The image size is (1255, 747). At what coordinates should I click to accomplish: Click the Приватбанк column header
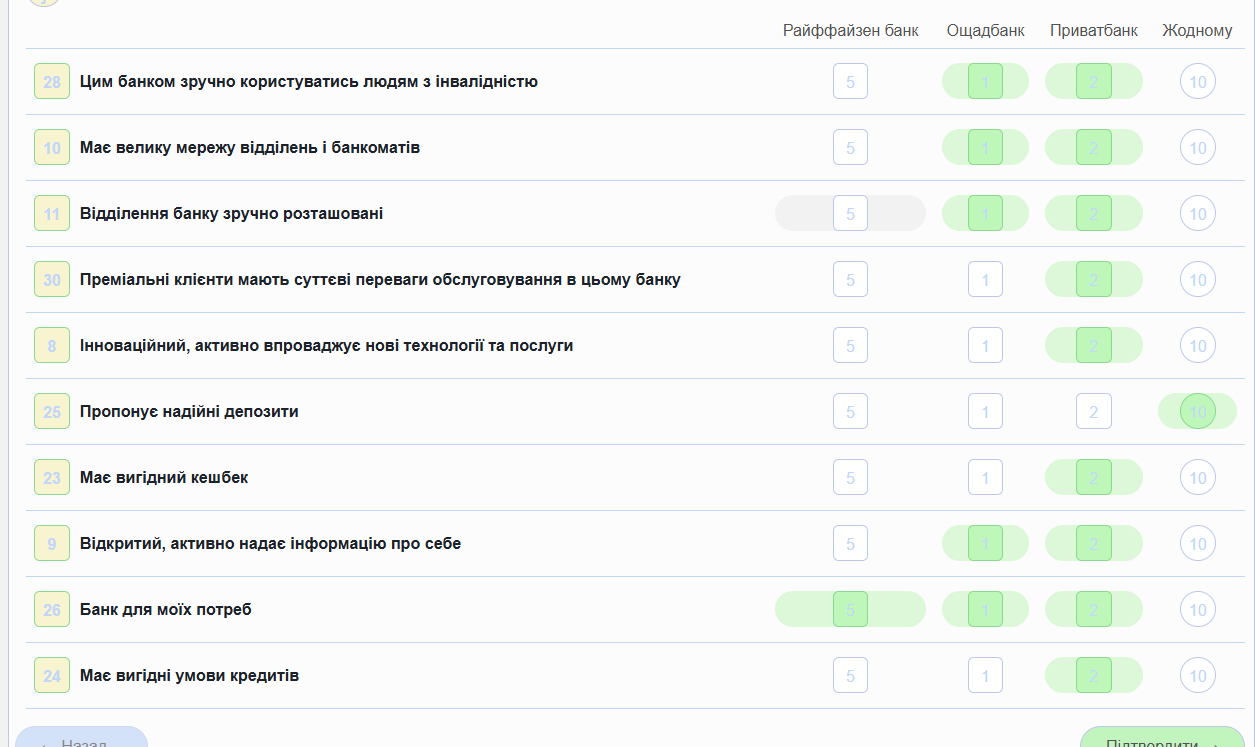pyautogui.click(x=1094, y=30)
